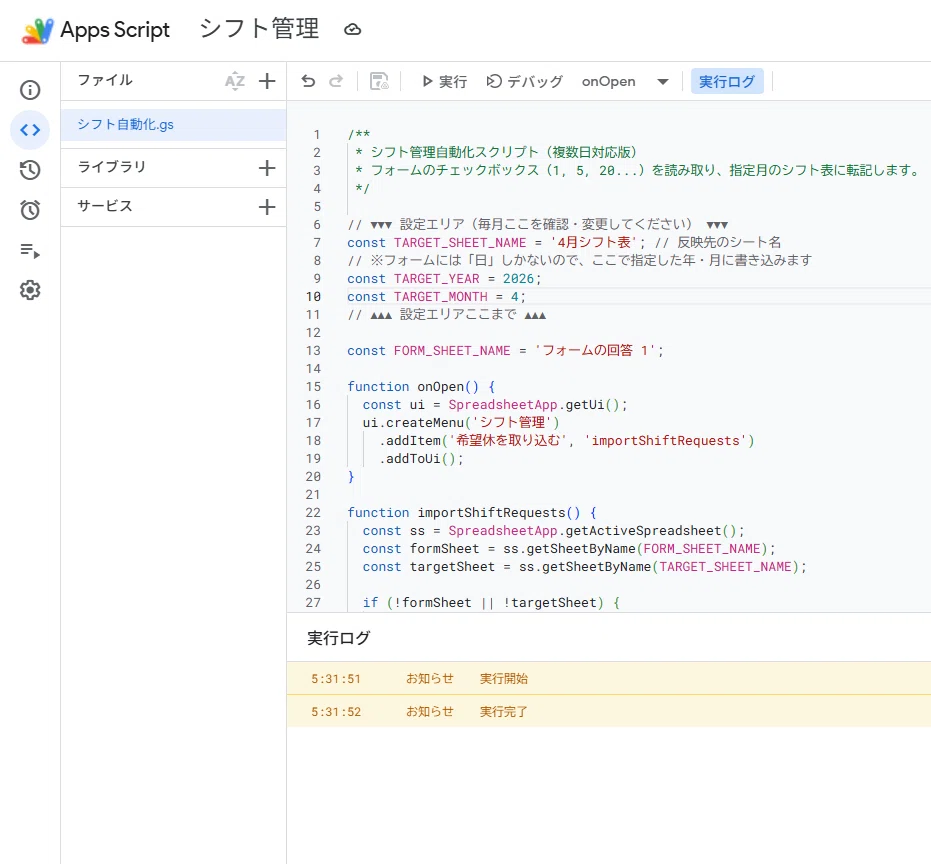Image resolution: width=931 pixels, height=864 pixels.
Task: Sort files alphabetically with AZ icon
Action: 235,81
